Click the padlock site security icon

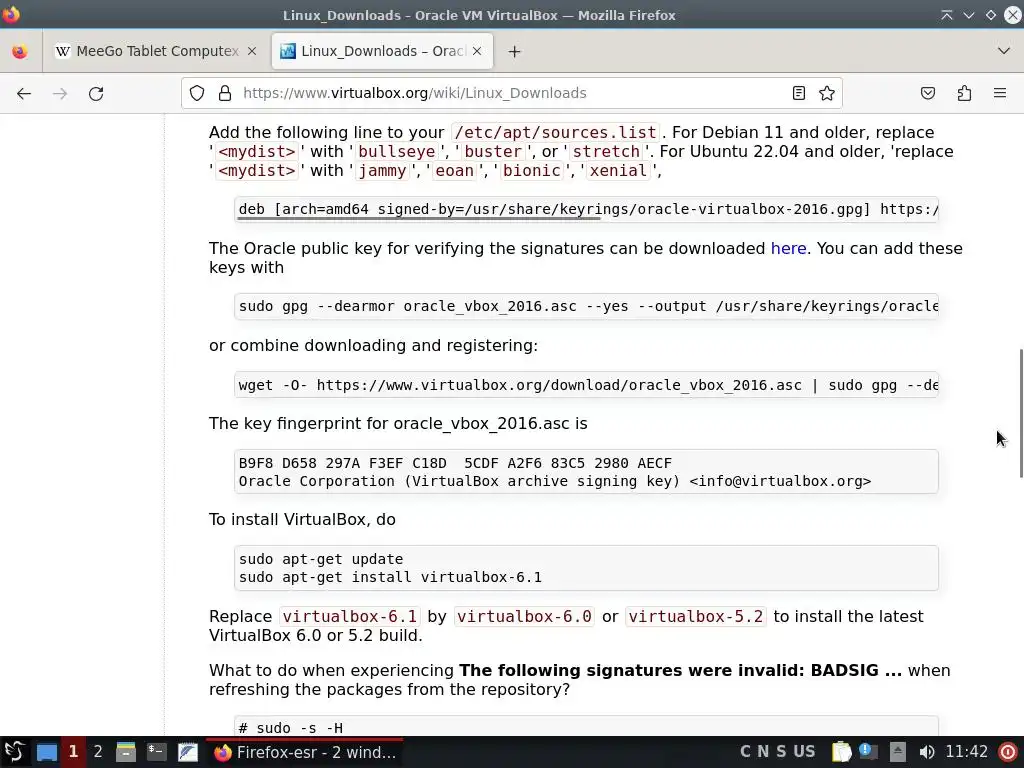225,93
